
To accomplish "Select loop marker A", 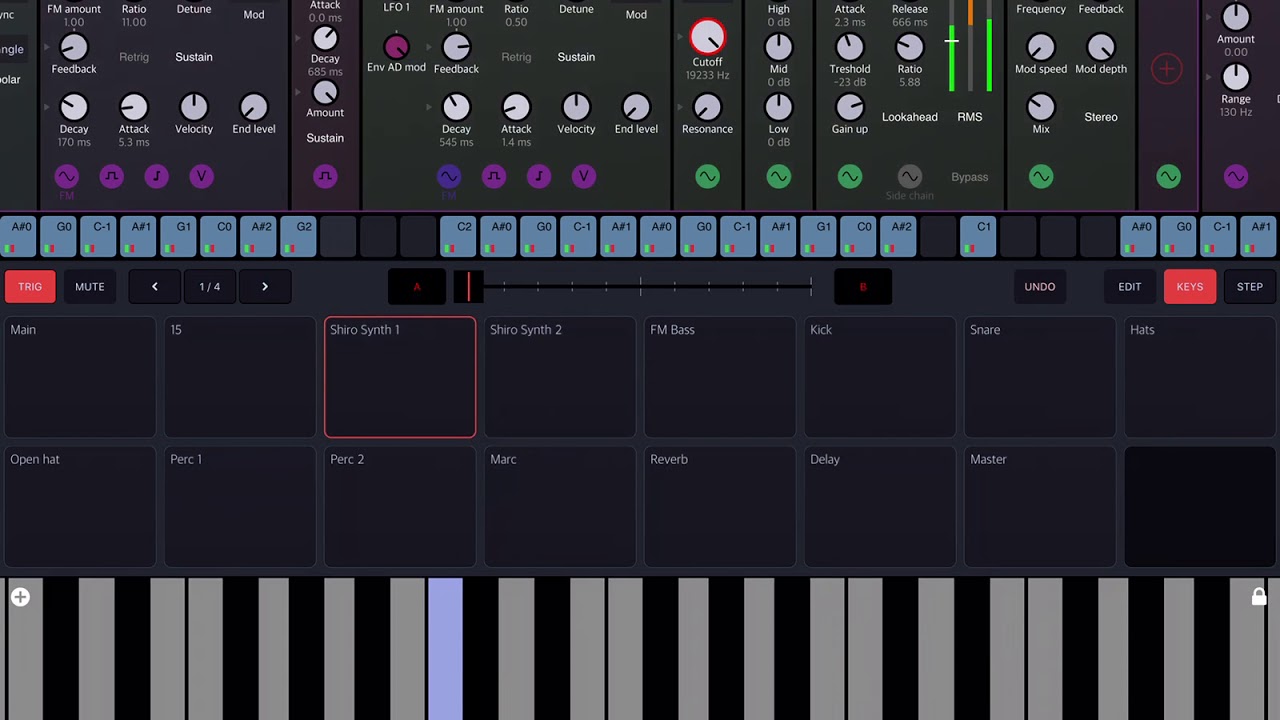I will click(x=417, y=287).
